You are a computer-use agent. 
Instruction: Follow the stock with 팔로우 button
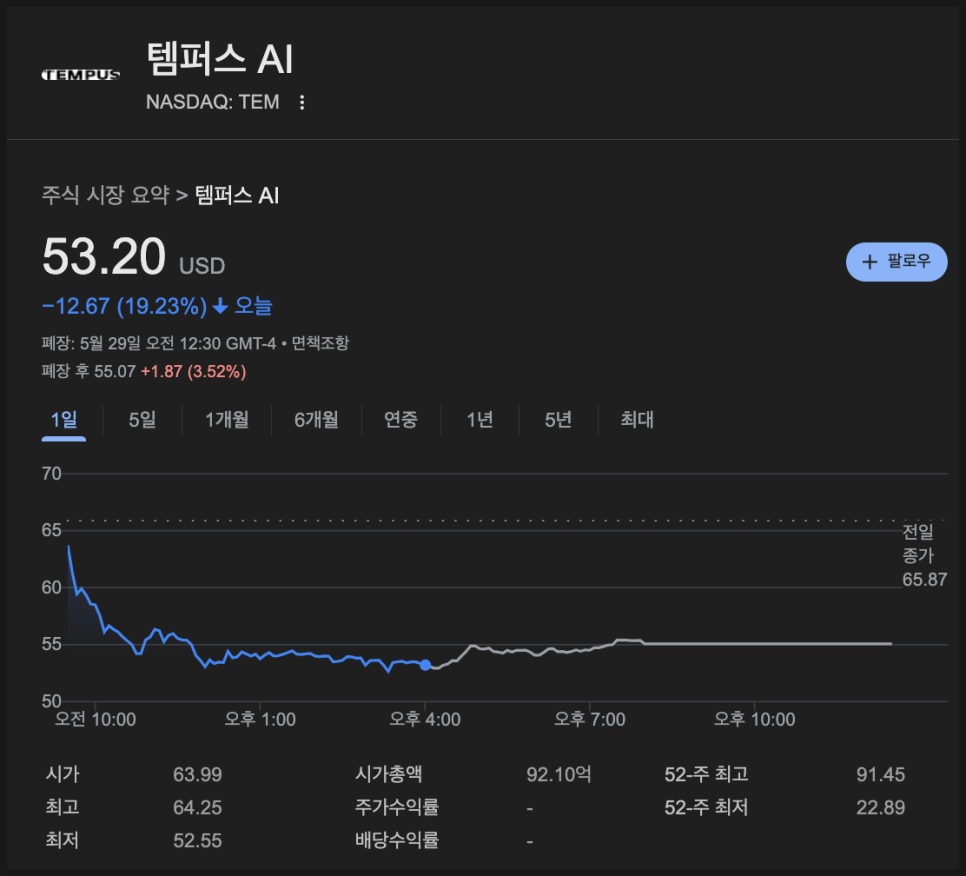896,262
